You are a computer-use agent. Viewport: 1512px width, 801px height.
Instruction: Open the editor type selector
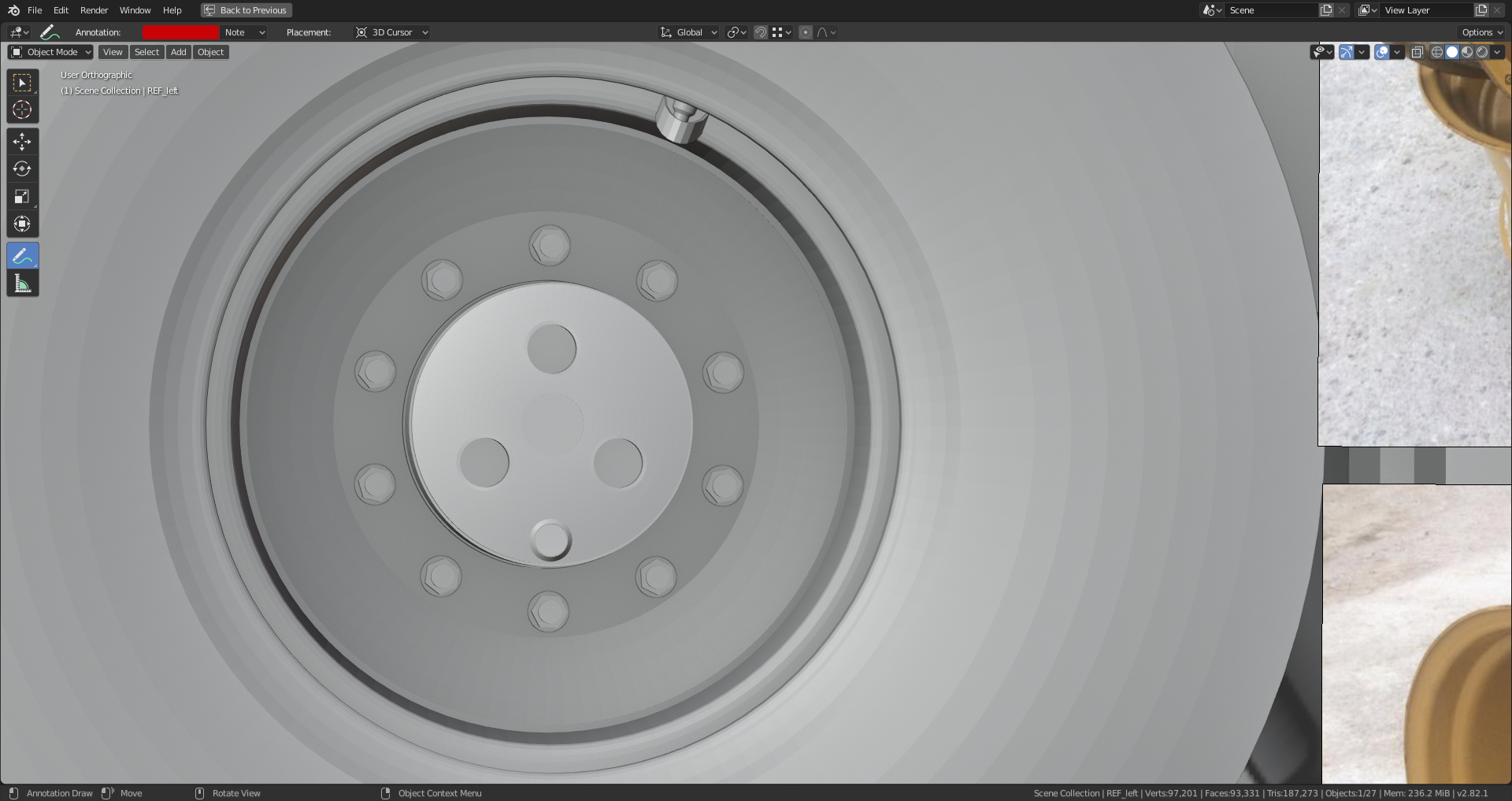click(x=19, y=32)
